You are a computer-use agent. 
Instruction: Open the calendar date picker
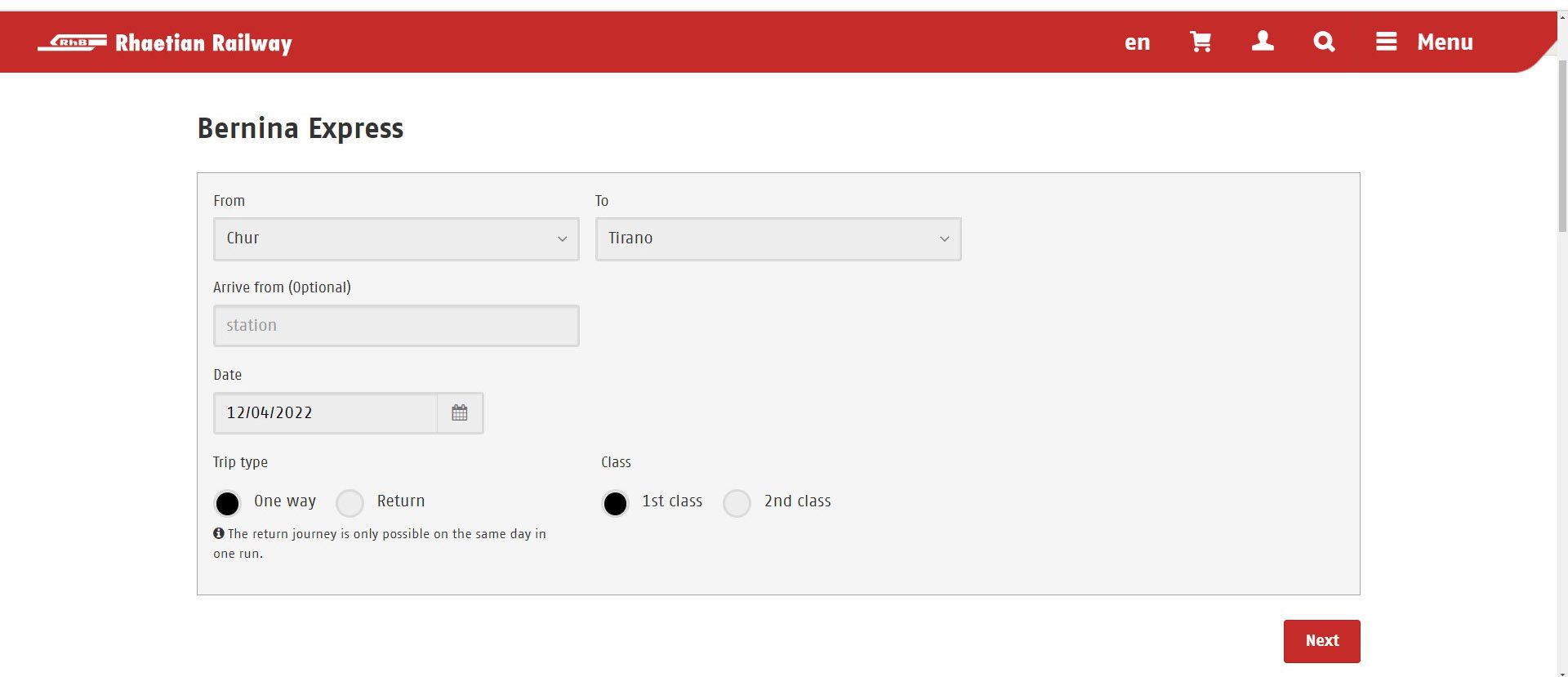pos(460,413)
